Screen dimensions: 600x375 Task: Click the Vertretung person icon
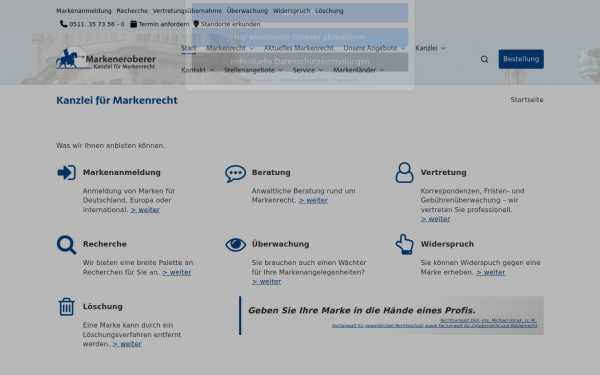pyautogui.click(x=404, y=173)
